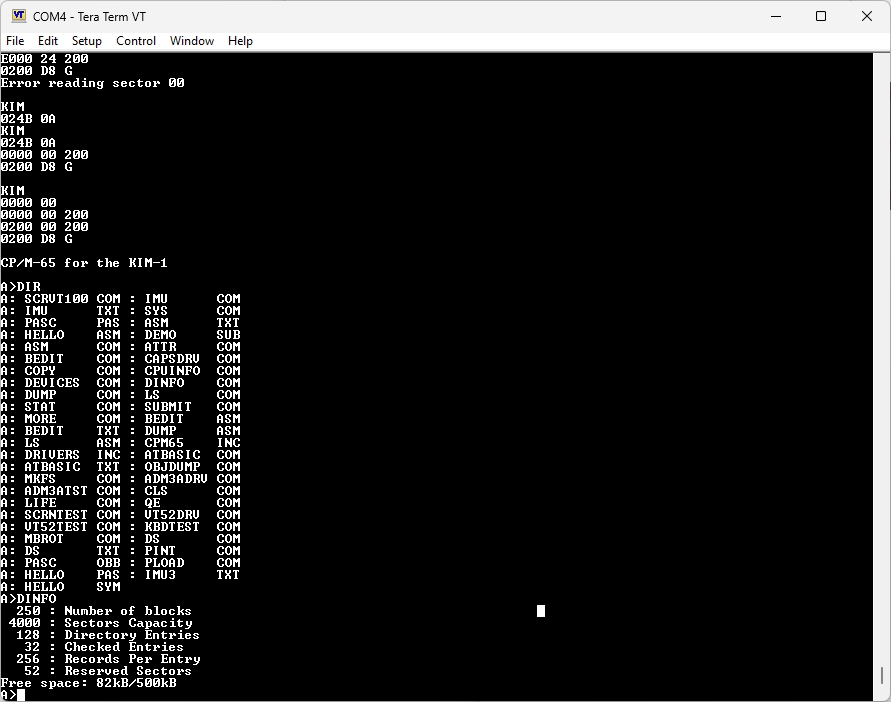The height and width of the screenshot is (702, 891).
Task: Maximize the Tera Term window
Action: click(821, 16)
